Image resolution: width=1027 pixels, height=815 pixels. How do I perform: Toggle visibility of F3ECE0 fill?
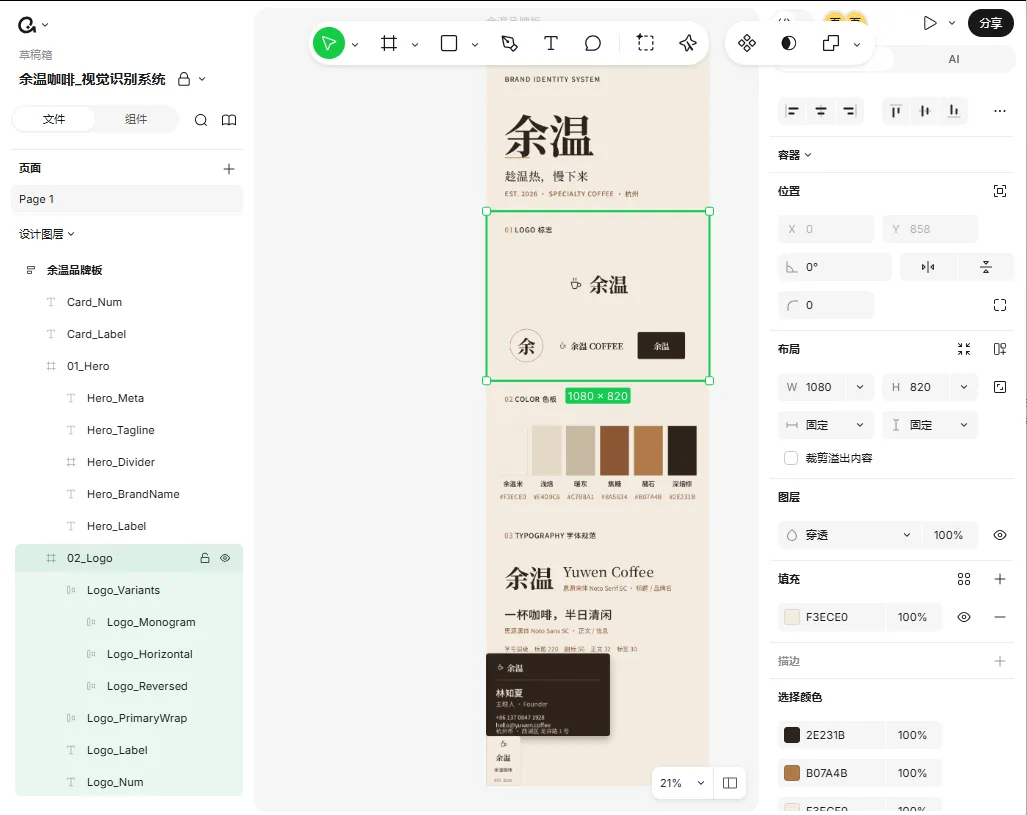pyautogui.click(x=963, y=617)
